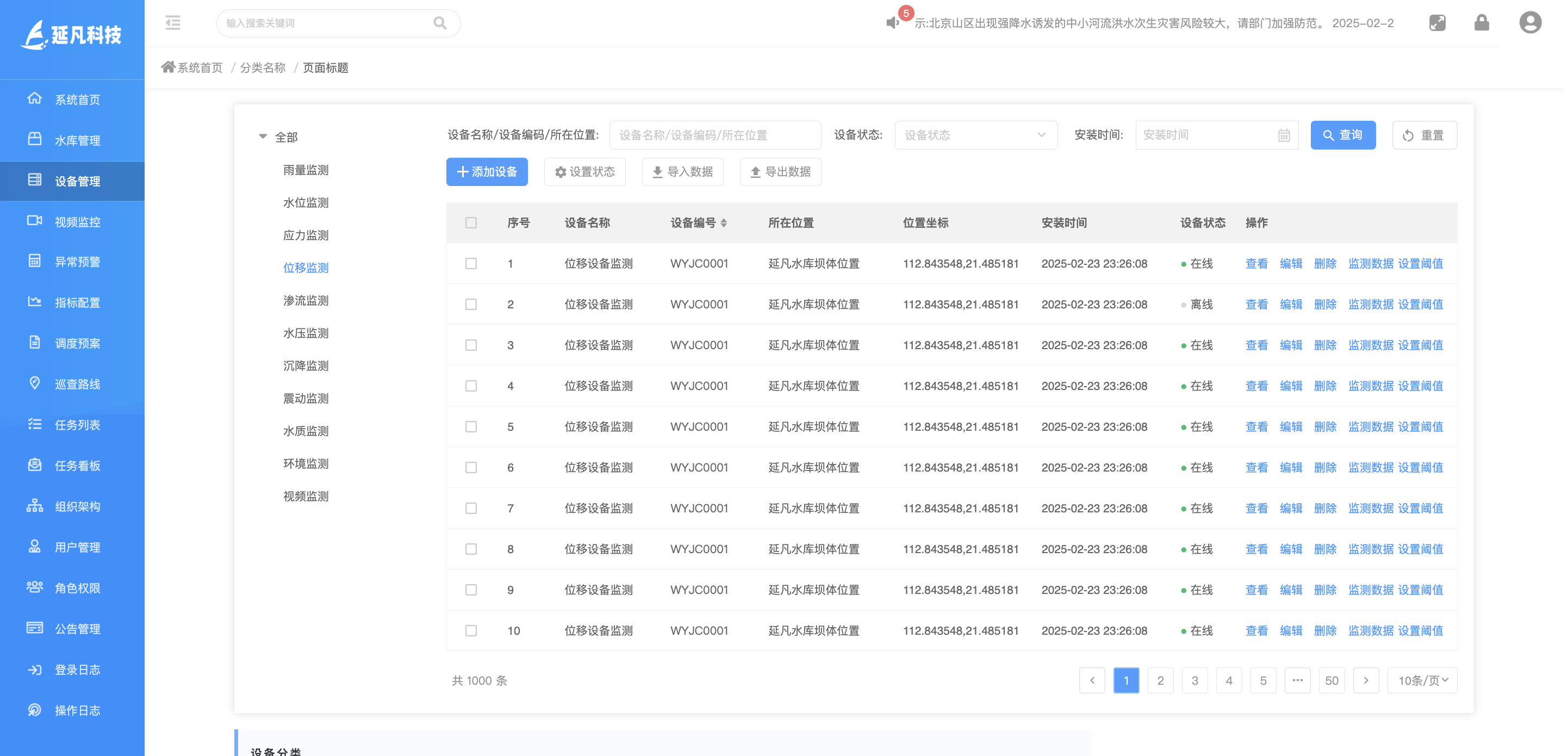Check the checkbox for row 5
Image resolution: width=1568 pixels, height=756 pixels.
(x=471, y=427)
